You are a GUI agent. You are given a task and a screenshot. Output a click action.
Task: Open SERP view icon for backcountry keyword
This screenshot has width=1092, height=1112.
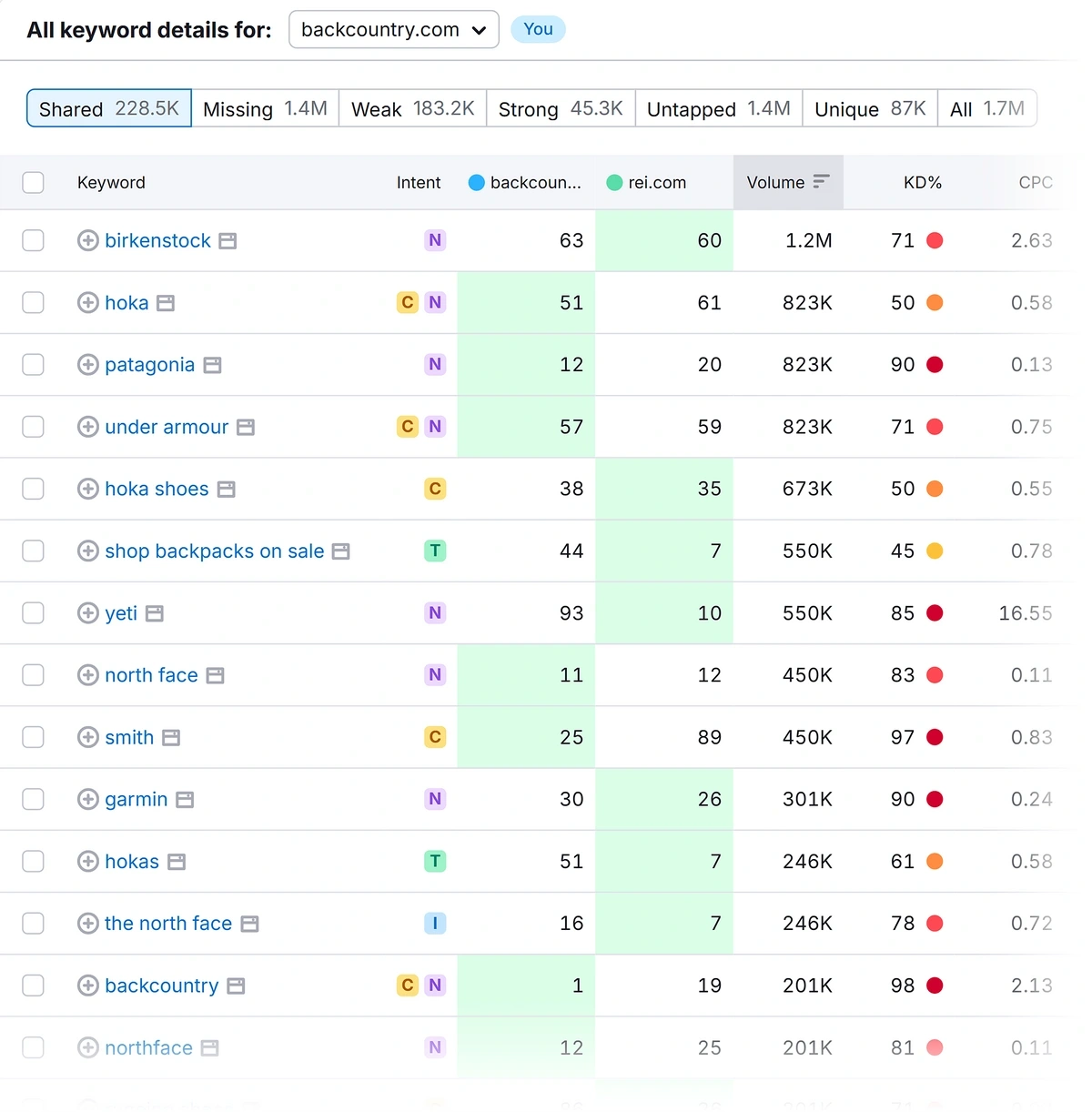(236, 986)
